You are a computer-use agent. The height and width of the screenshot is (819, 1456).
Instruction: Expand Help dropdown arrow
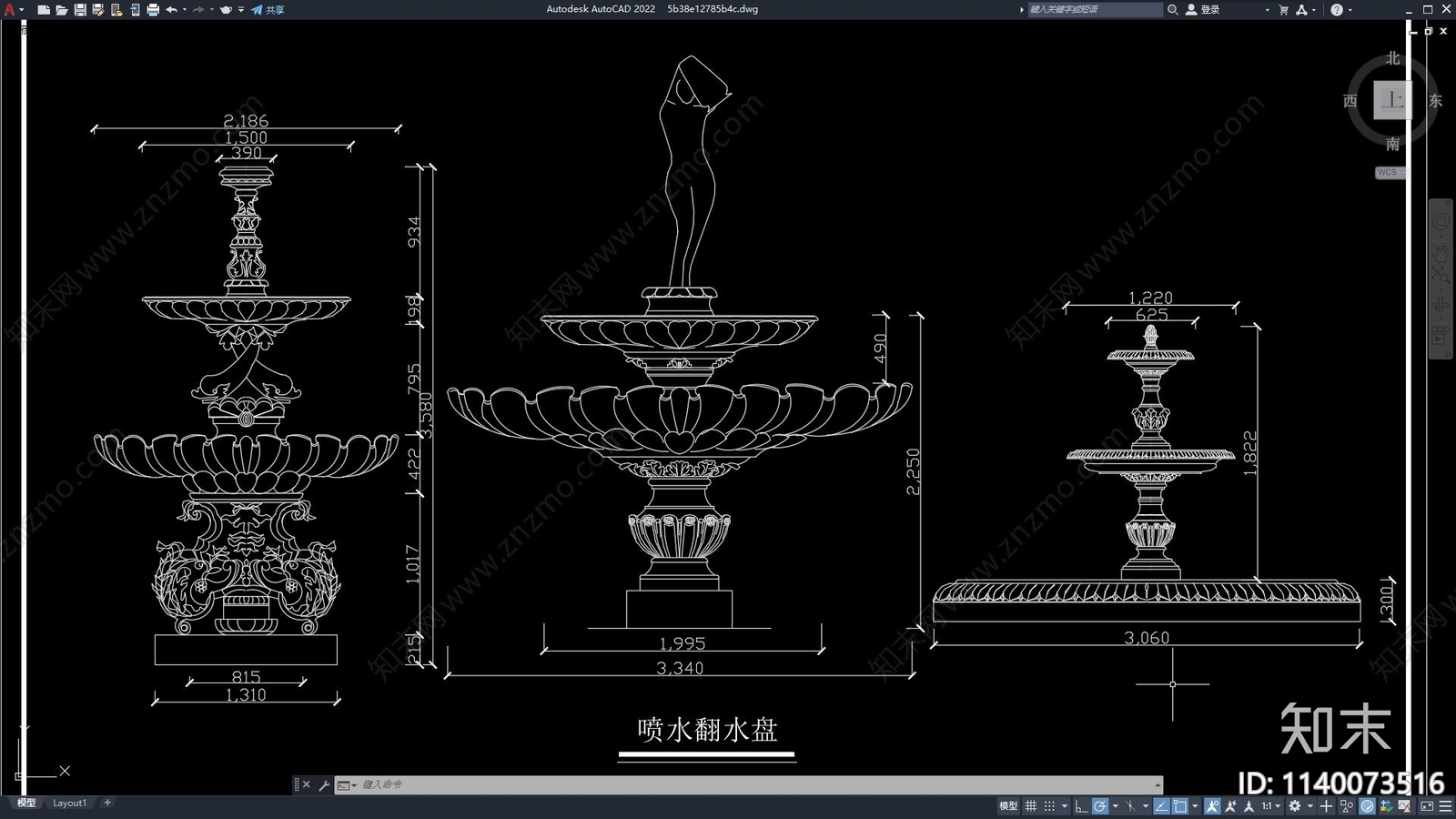point(1350,10)
